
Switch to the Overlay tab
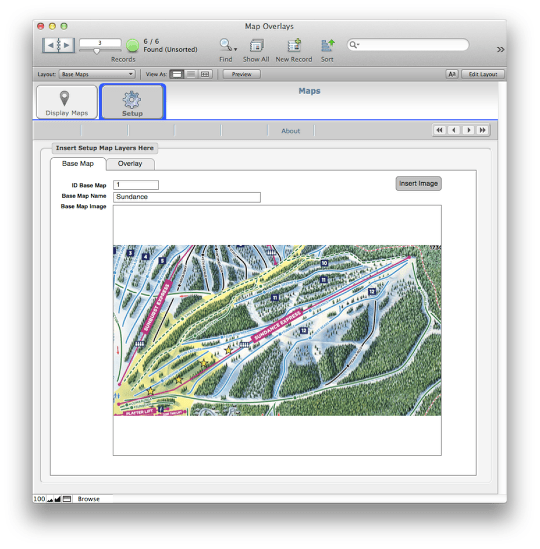(x=130, y=164)
